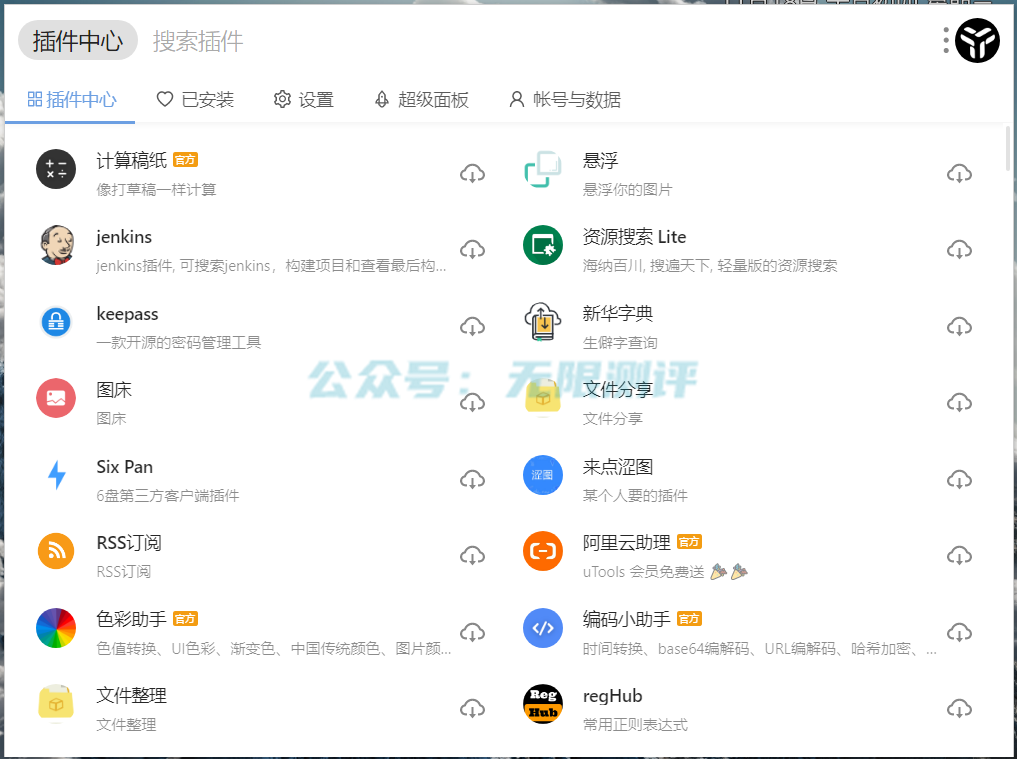The width and height of the screenshot is (1017, 759).
Task: Download the 文件整理 plugin
Action: coord(472,708)
